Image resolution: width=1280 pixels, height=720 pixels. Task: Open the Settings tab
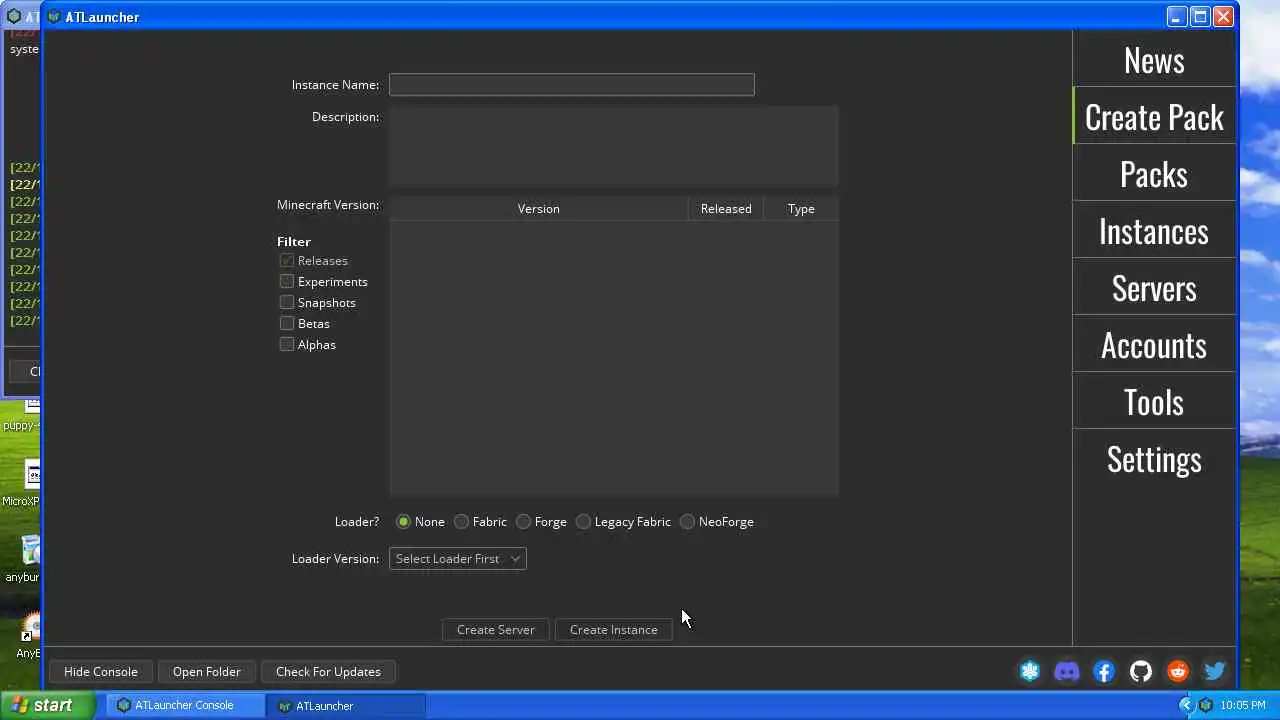point(1154,459)
